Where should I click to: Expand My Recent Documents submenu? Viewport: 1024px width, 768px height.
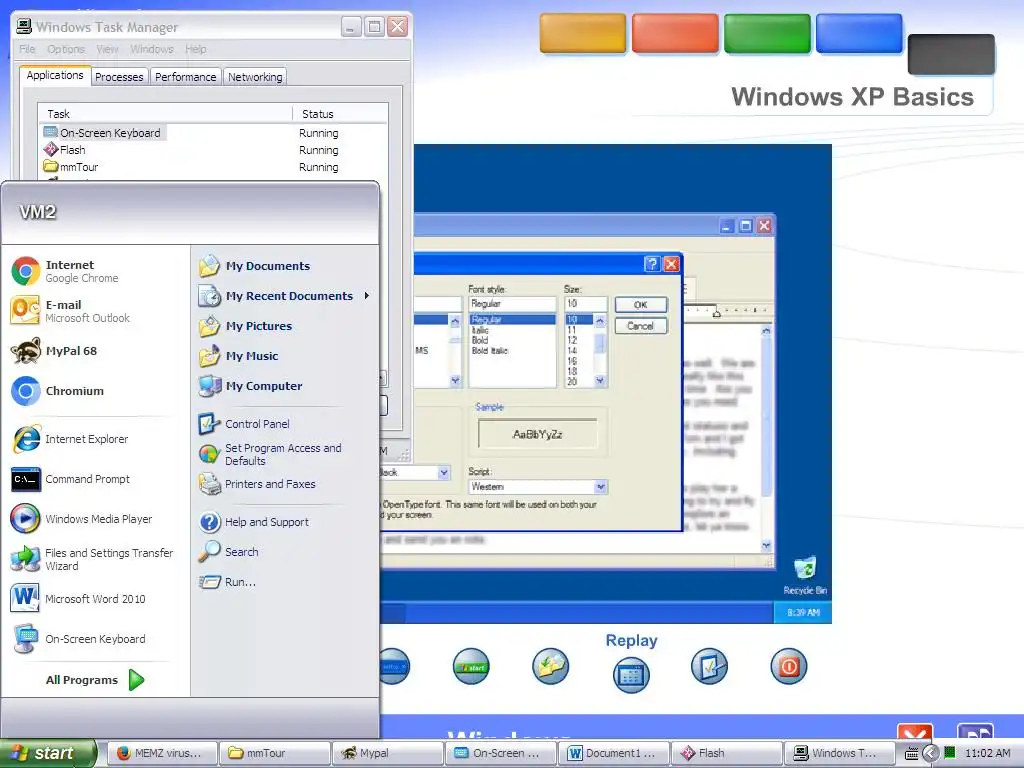click(285, 296)
